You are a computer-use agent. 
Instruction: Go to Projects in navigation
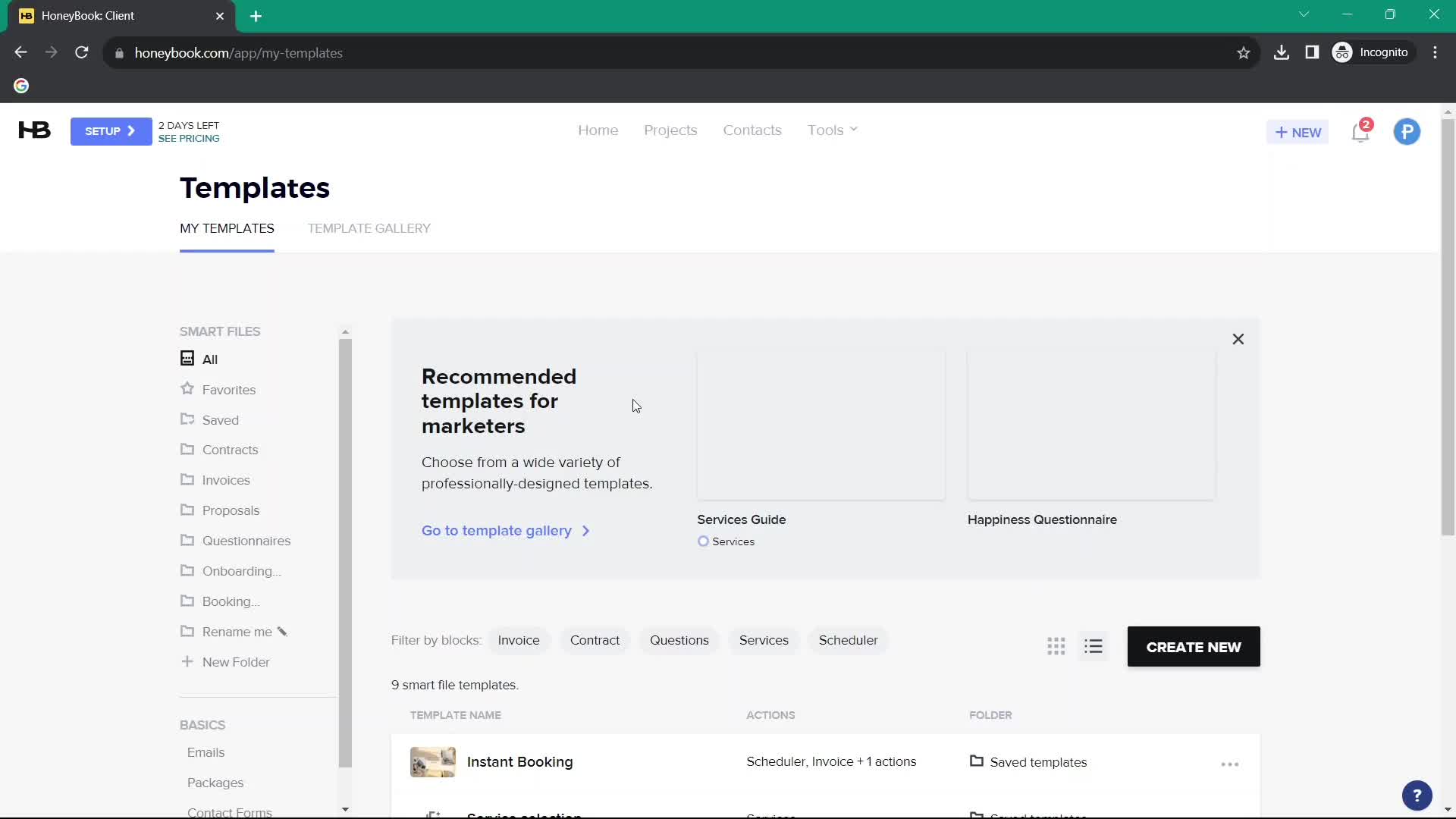click(670, 130)
